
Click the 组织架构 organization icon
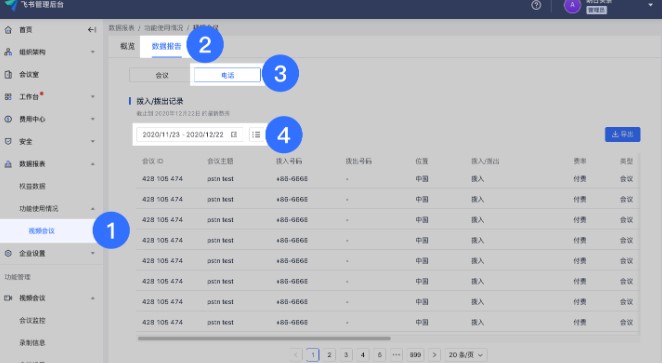point(8,52)
